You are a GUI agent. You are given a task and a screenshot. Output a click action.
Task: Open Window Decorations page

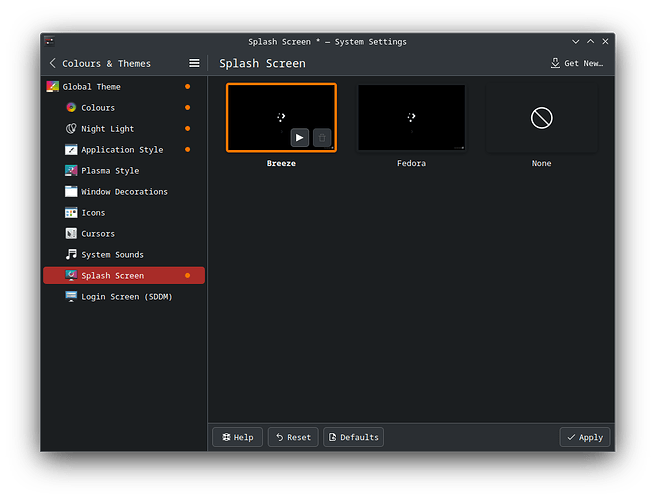point(124,191)
